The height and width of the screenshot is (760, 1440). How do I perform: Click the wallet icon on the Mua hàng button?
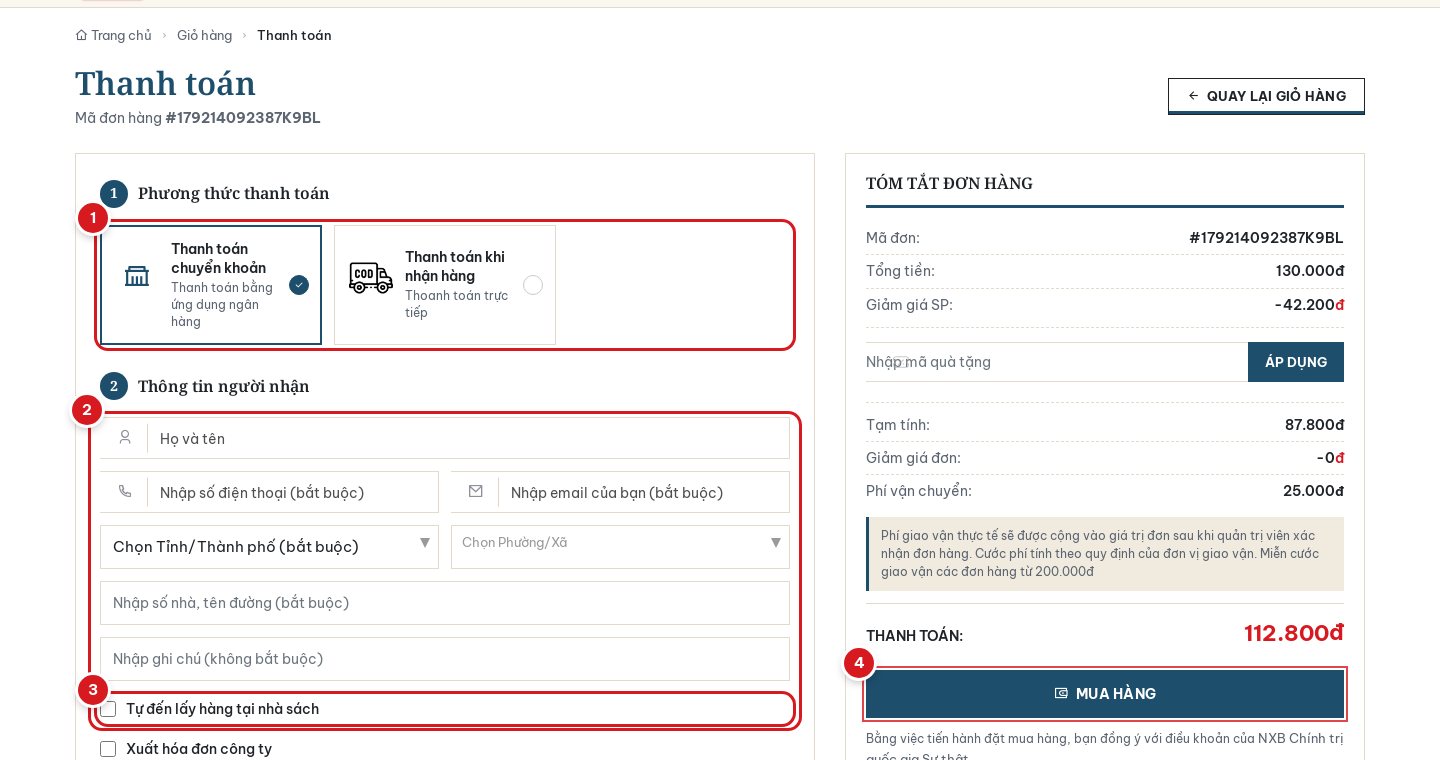pos(1061,693)
